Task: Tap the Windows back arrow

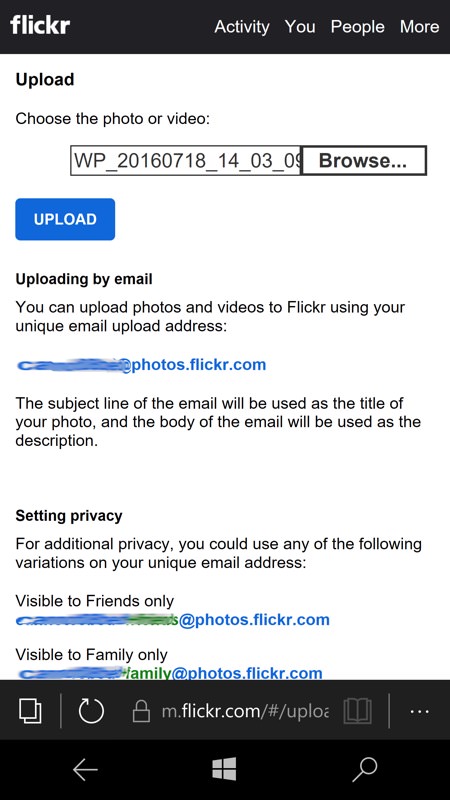Action: (x=85, y=769)
